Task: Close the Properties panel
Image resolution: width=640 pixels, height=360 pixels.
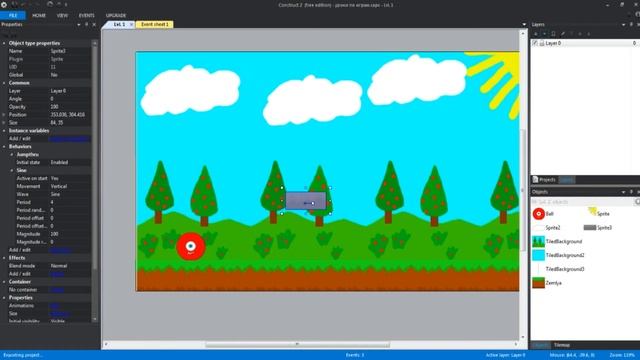Action: (94, 25)
